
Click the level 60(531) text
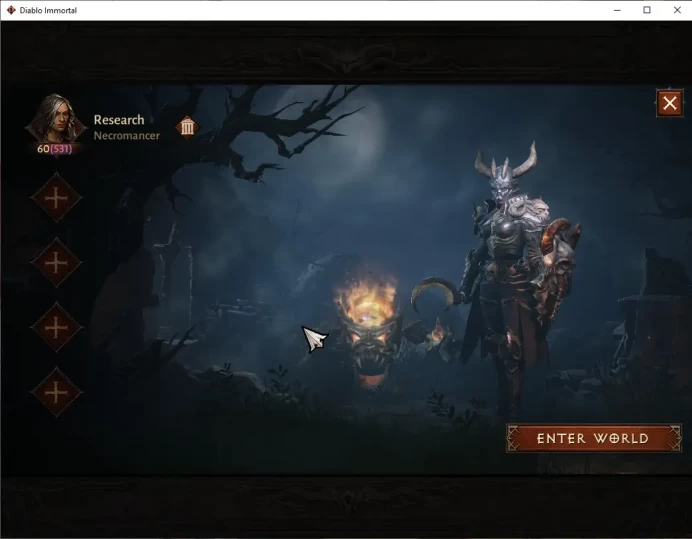[54, 149]
